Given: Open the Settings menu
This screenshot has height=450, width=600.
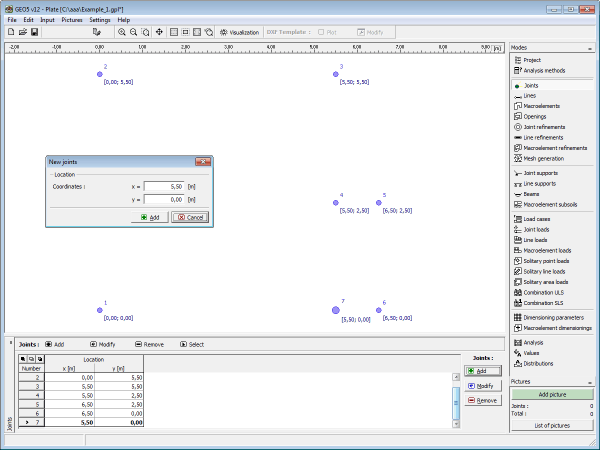Looking at the screenshot, I should 100,20.
